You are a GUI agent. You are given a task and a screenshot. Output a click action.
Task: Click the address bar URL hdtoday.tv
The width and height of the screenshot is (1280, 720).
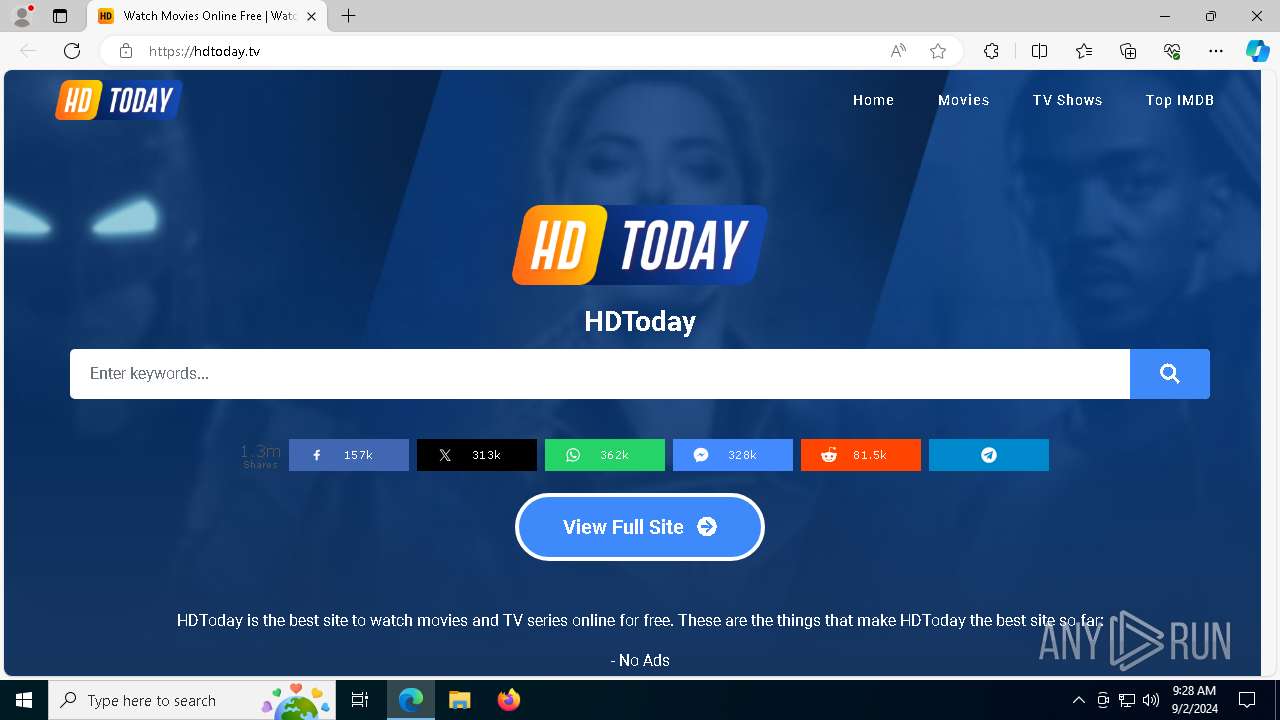coord(204,51)
